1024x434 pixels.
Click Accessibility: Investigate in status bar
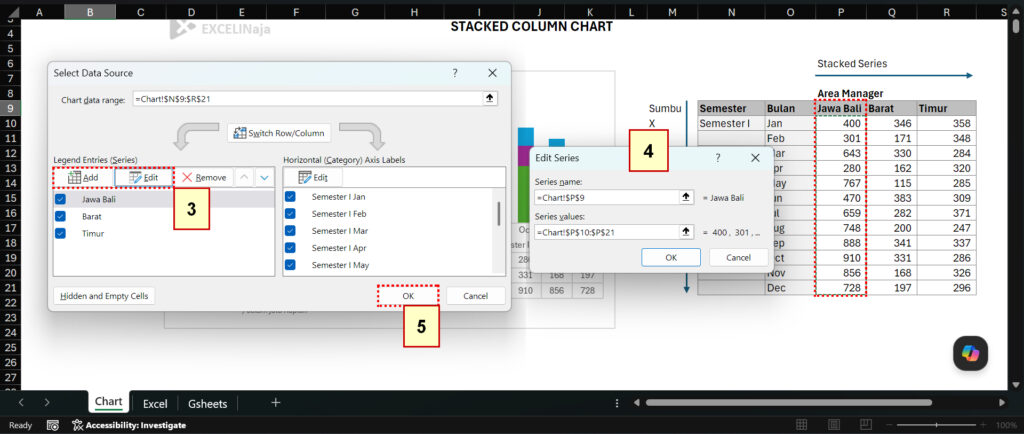point(129,425)
